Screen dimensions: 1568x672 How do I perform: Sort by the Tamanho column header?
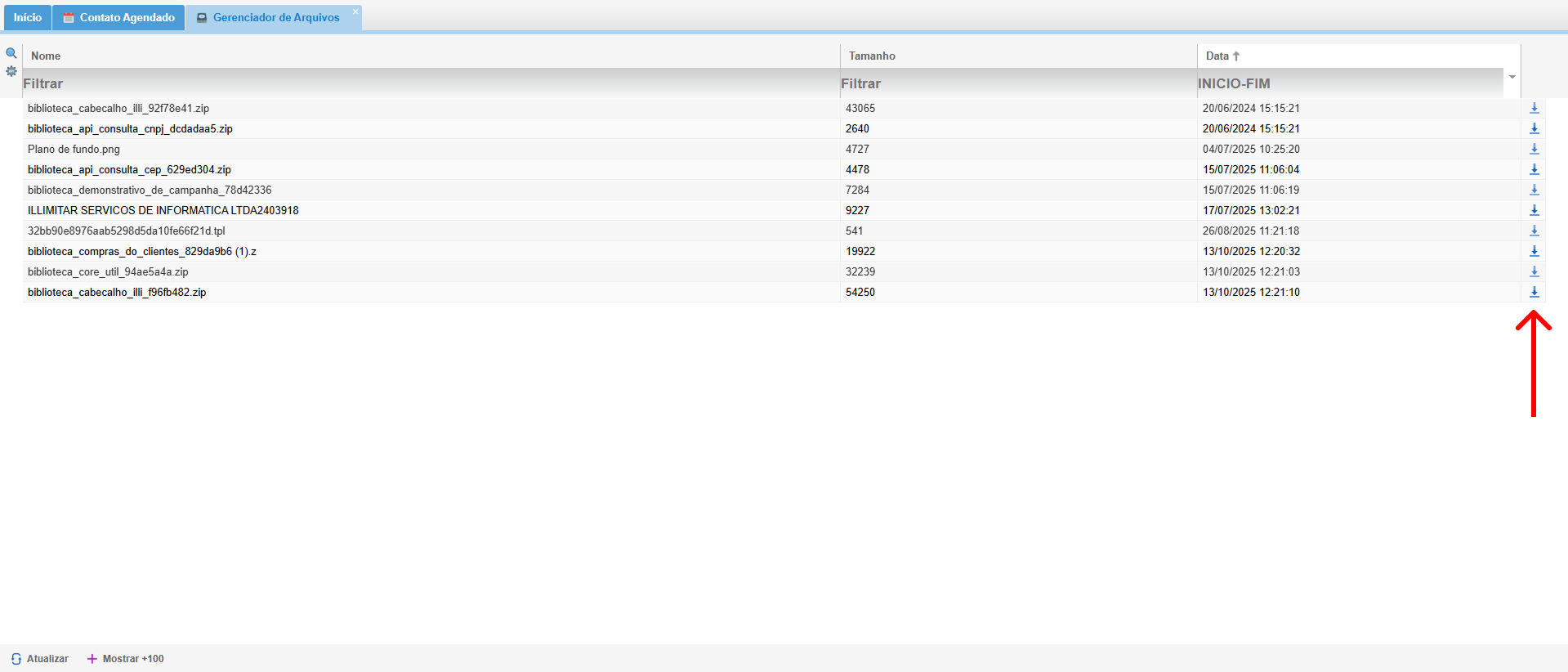point(872,56)
